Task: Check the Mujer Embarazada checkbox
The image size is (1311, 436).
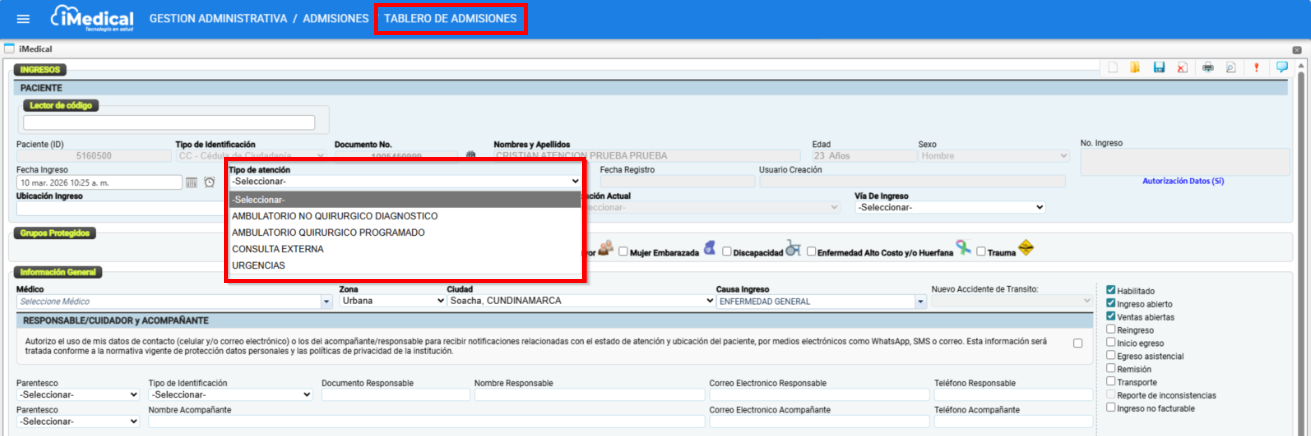Action: pyautogui.click(x=623, y=252)
